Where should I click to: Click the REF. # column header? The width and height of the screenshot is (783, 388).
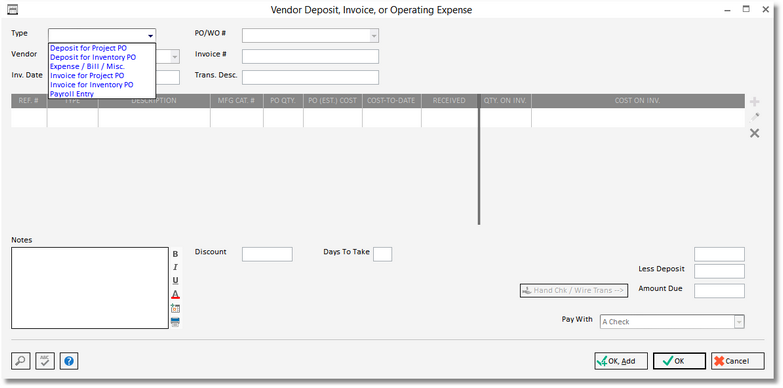coord(29,101)
